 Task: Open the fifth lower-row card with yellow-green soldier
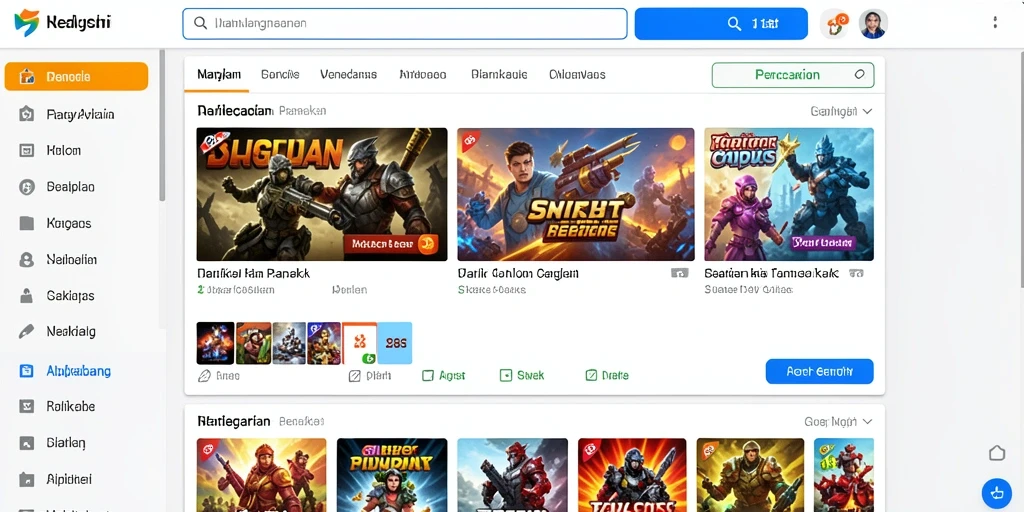tap(750, 475)
